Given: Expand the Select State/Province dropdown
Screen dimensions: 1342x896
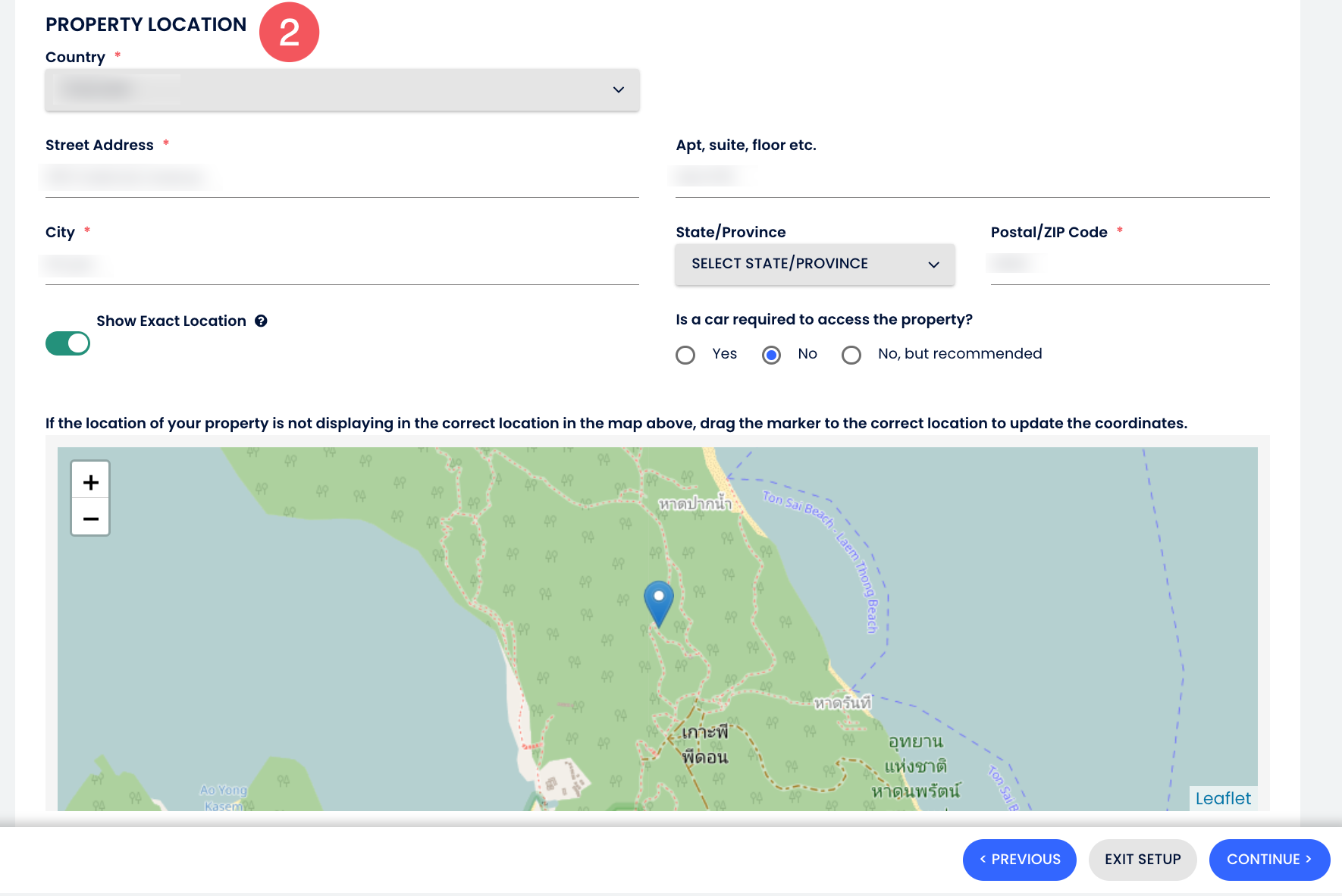Looking at the screenshot, I should pyautogui.click(x=814, y=264).
